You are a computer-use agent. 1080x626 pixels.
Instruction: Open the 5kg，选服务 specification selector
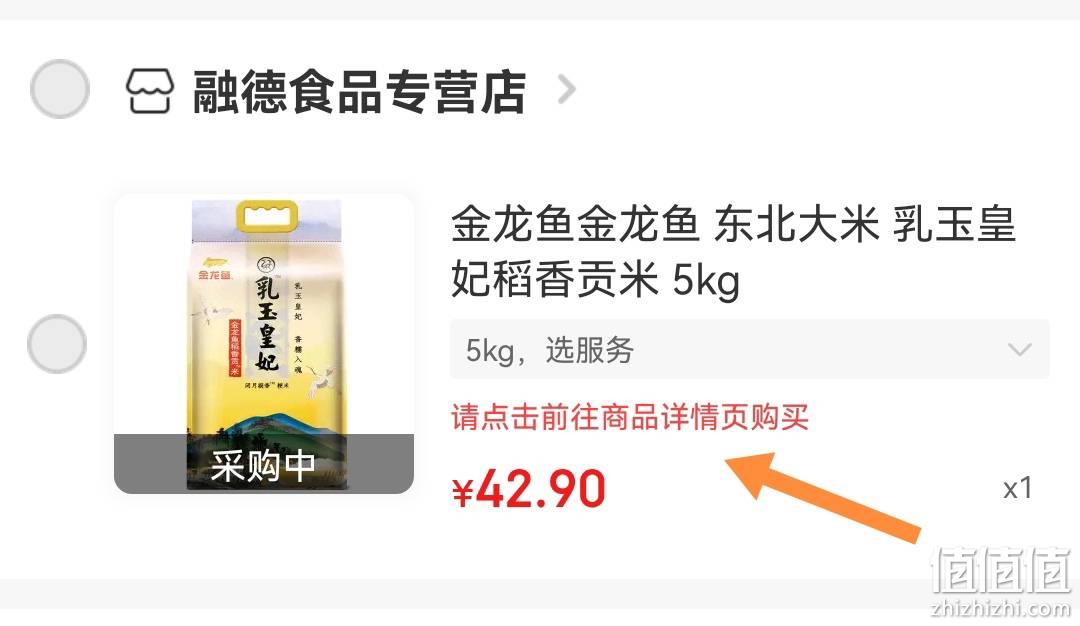[749, 349]
